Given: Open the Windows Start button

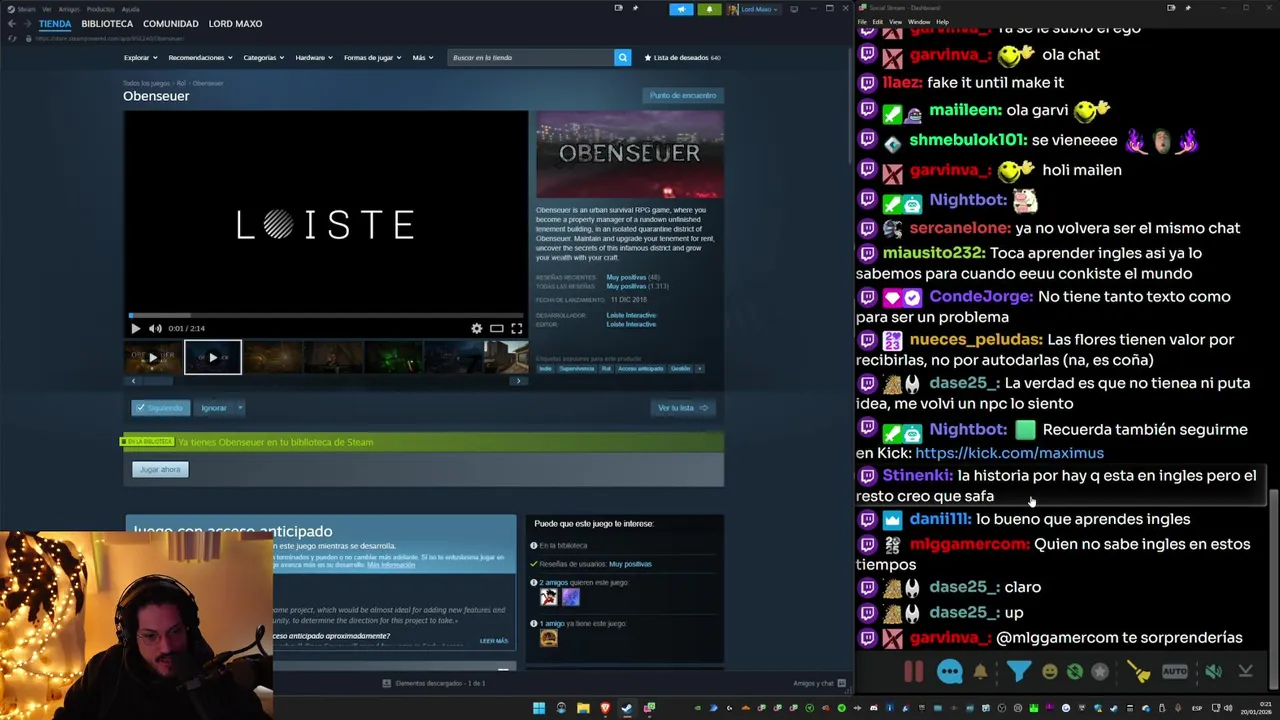Looking at the screenshot, I should [539, 708].
